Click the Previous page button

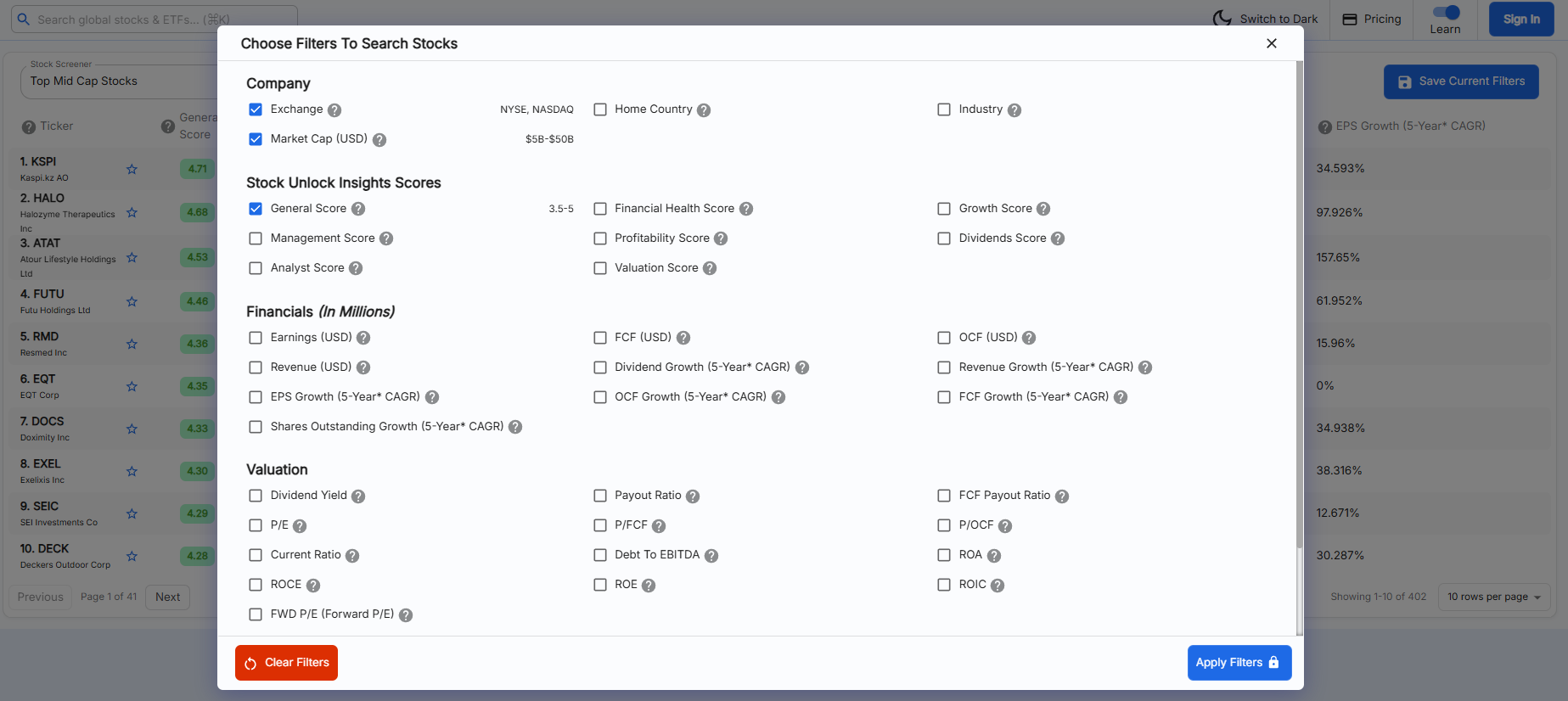pyautogui.click(x=41, y=597)
